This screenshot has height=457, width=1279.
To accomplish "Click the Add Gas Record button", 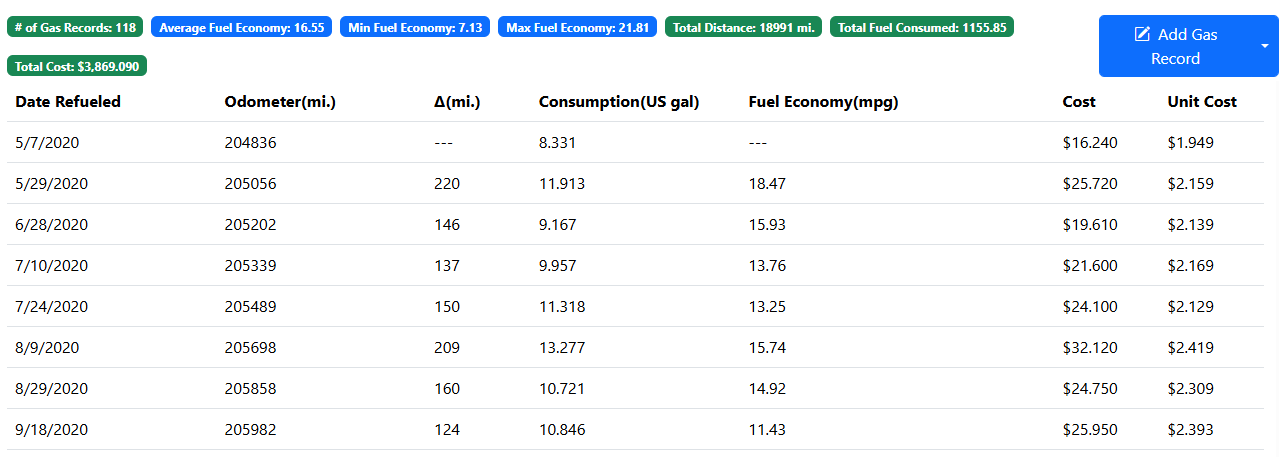I will click(1175, 46).
